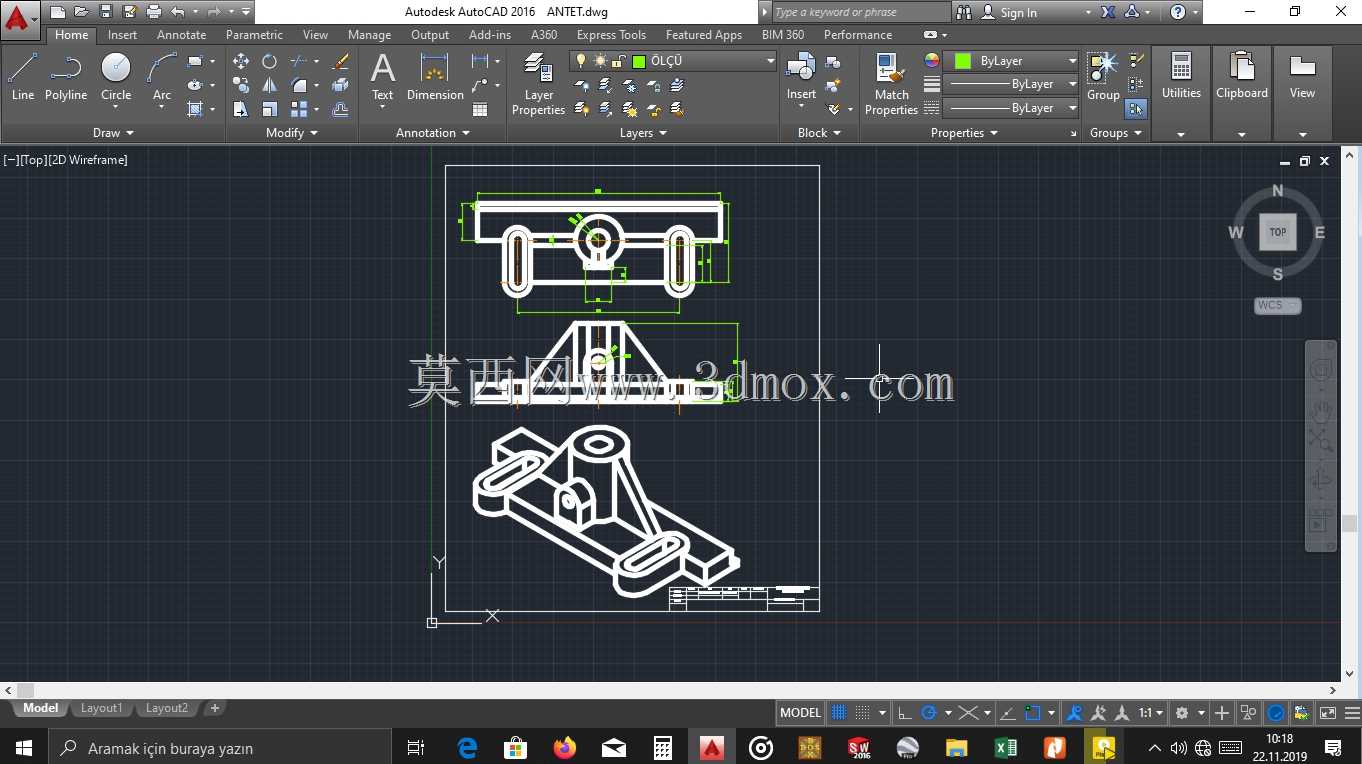Open the Parametric ribbon tab

point(254,34)
